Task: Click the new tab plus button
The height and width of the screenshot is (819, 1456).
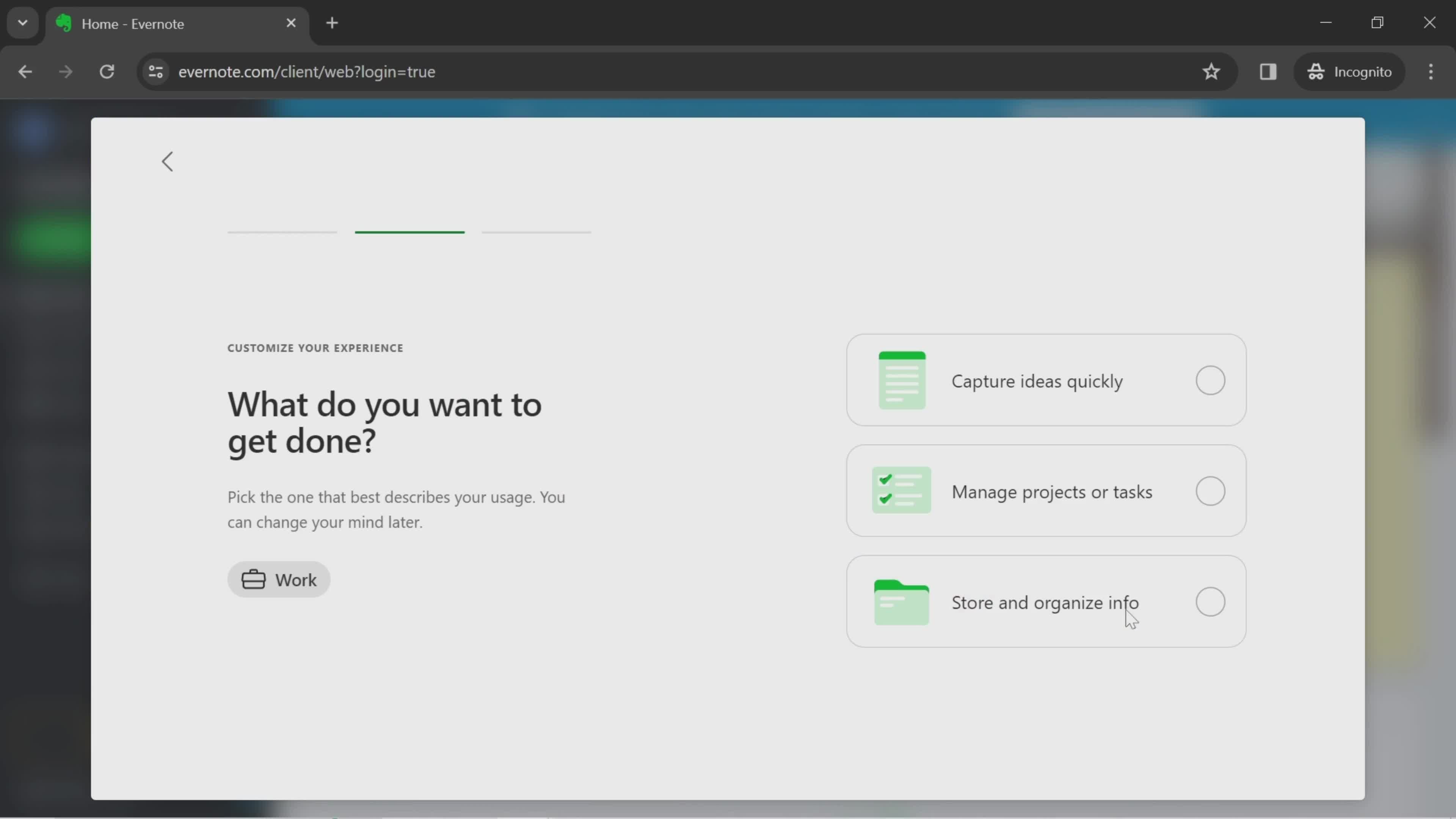Action: pyautogui.click(x=332, y=22)
